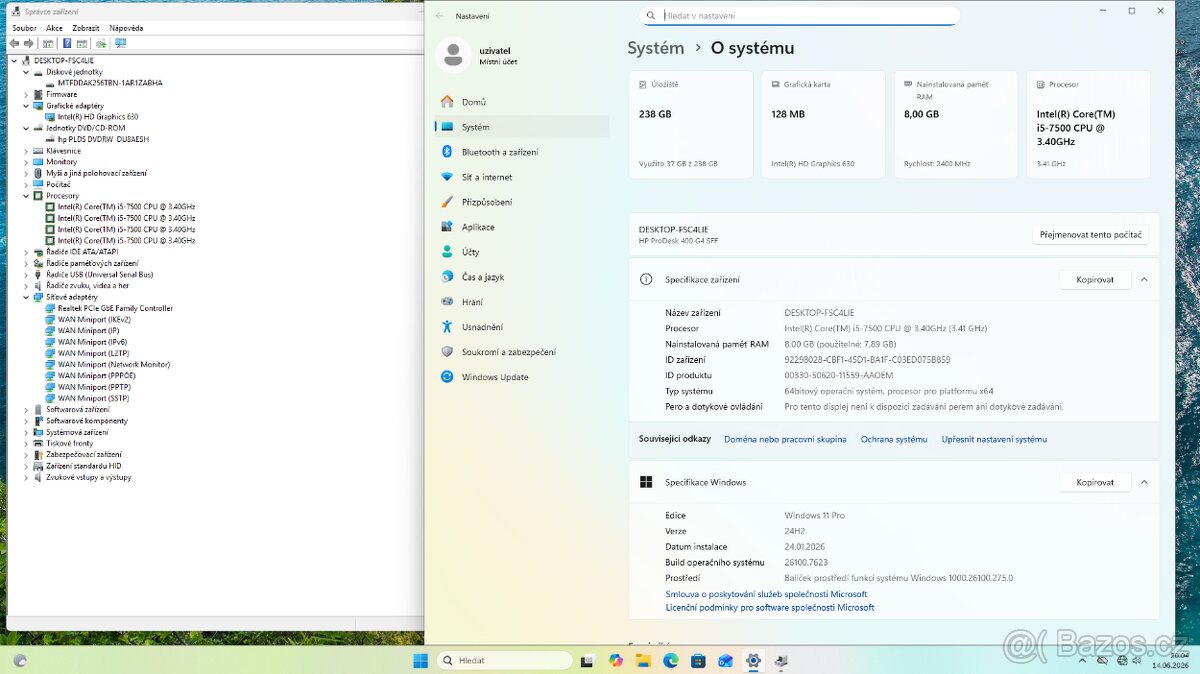Screen dimensions: 1200x674
Task: Click uzivatel account avatar
Action: [454, 55]
